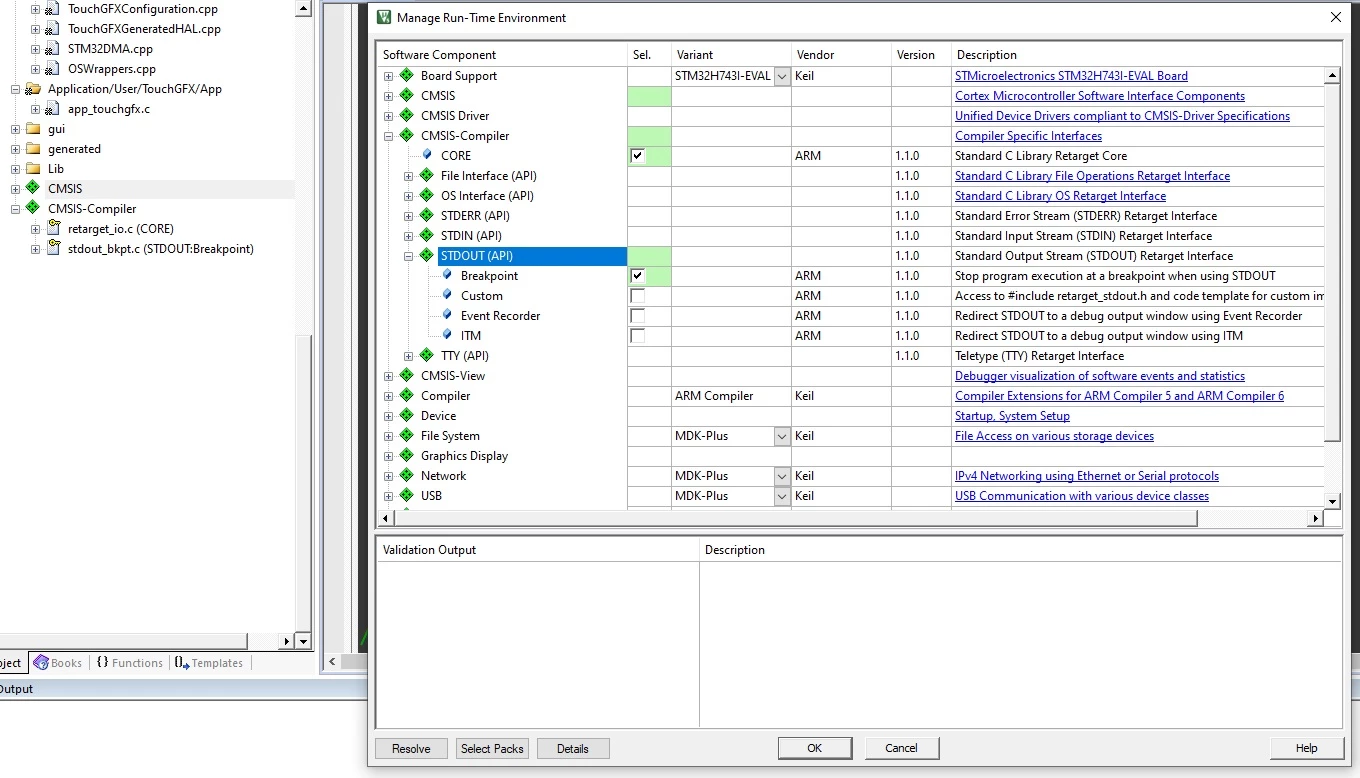Click the USB component diamond icon
The width and height of the screenshot is (1360, 778).
point(406,495)
